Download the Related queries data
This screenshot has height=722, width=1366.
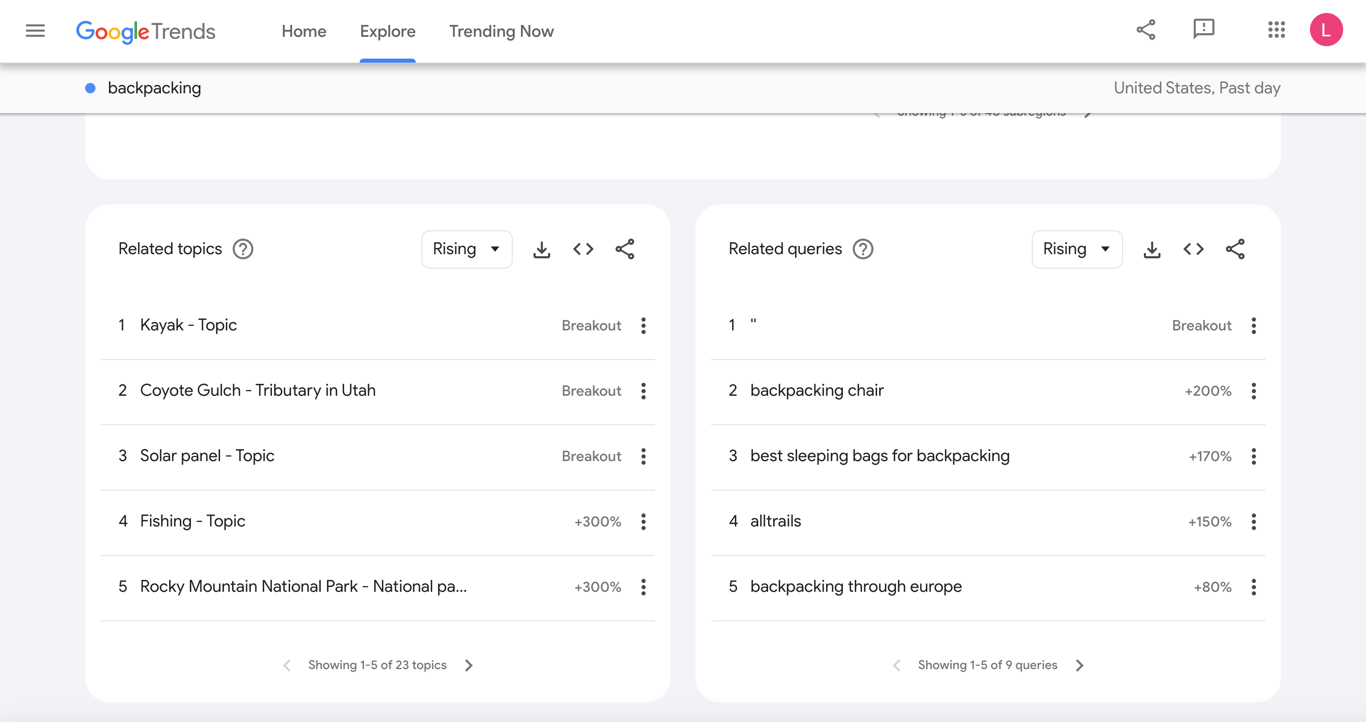click(x=1151, y=249)
